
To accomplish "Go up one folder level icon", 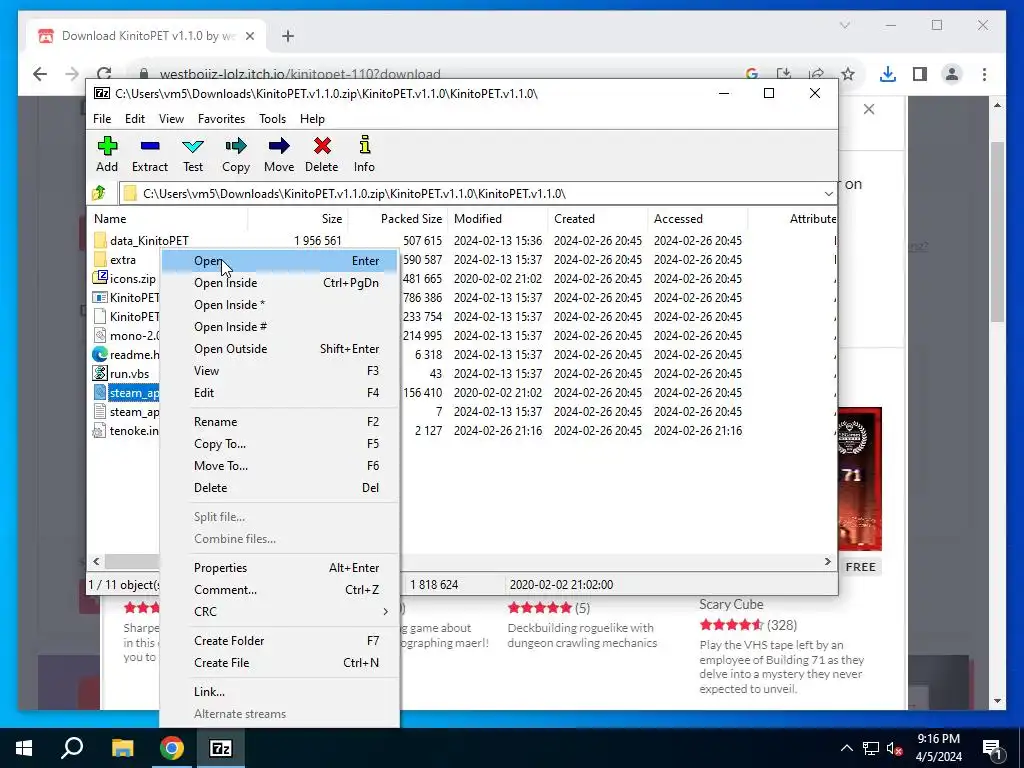I will coord(99,193).
